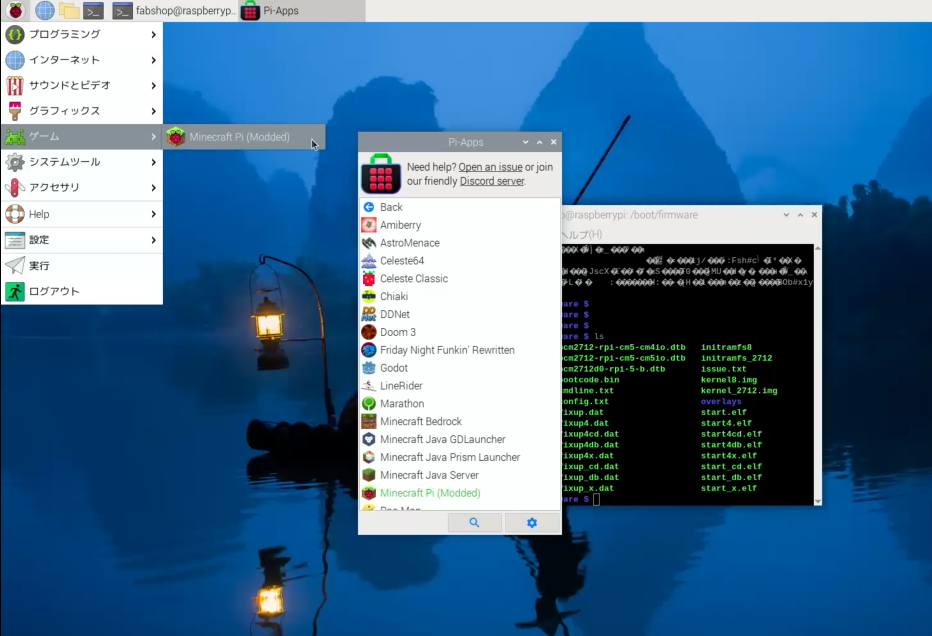This screenshot has height=636, width=932.
Task: Open the file manager folder icon in taskbar
Action: [x=69, y=10]
